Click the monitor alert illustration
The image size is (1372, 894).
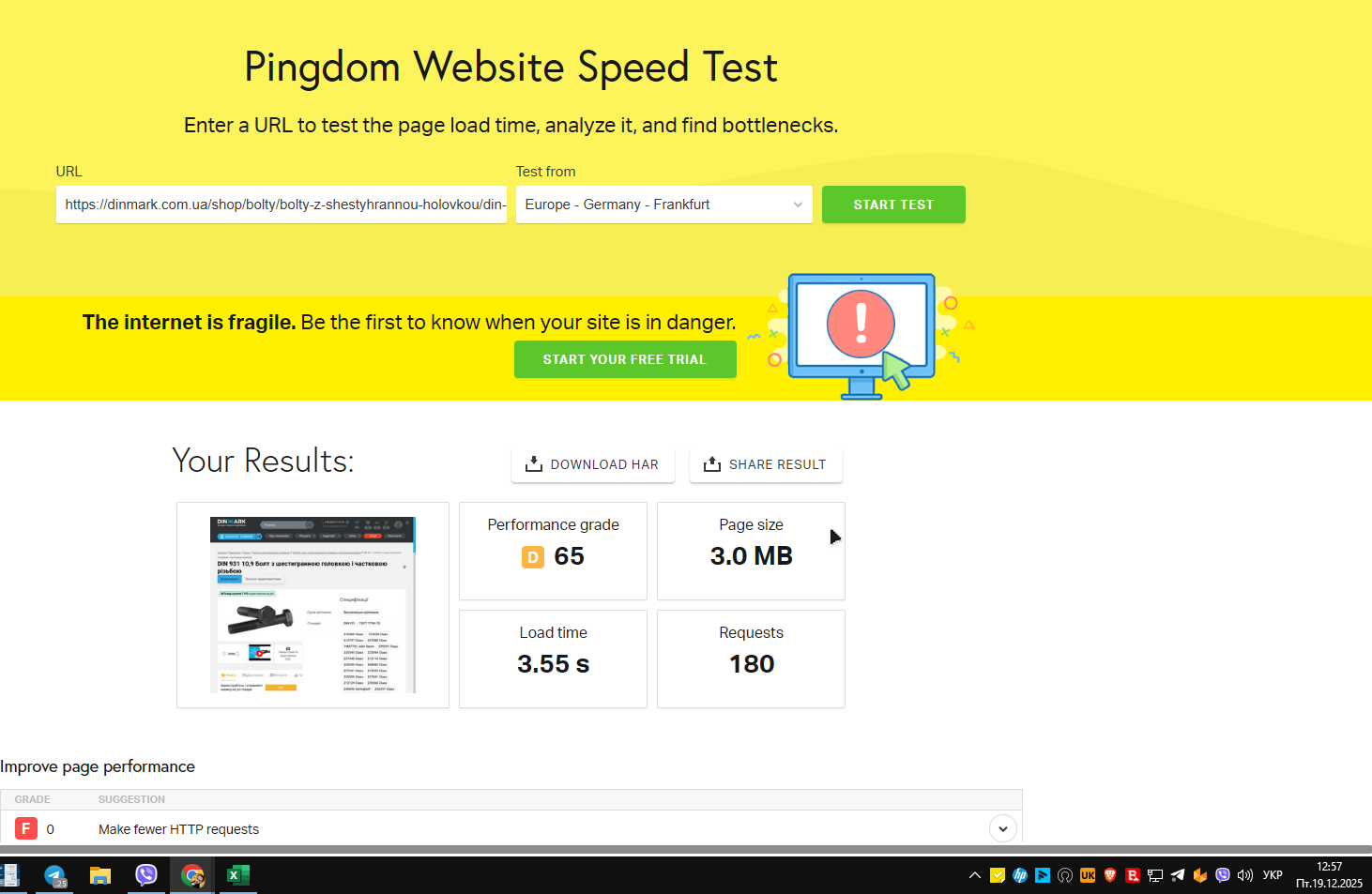[862, 335]
